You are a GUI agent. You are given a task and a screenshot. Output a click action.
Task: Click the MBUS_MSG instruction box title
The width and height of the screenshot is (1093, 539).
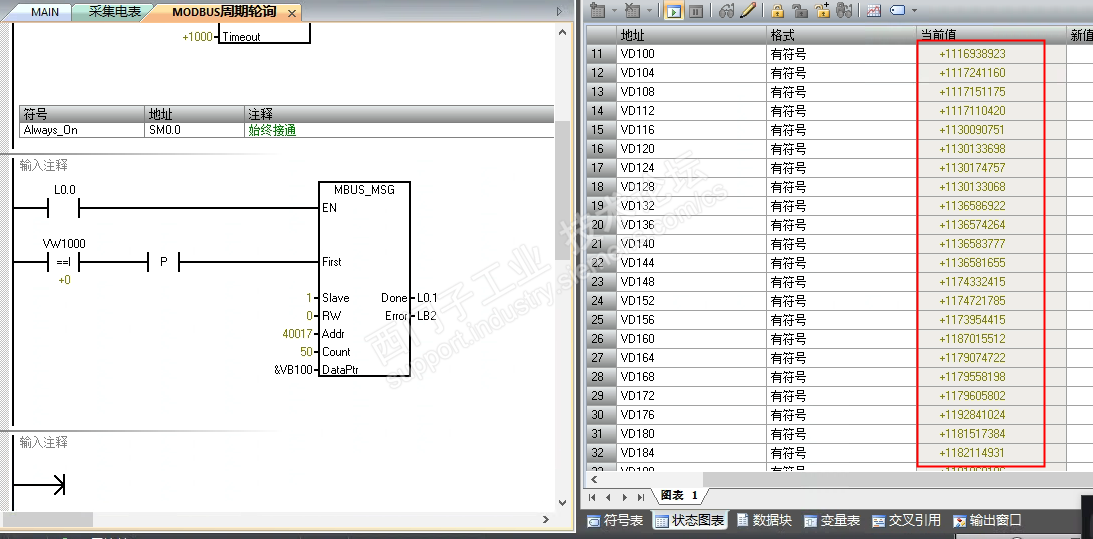[365, 190]
